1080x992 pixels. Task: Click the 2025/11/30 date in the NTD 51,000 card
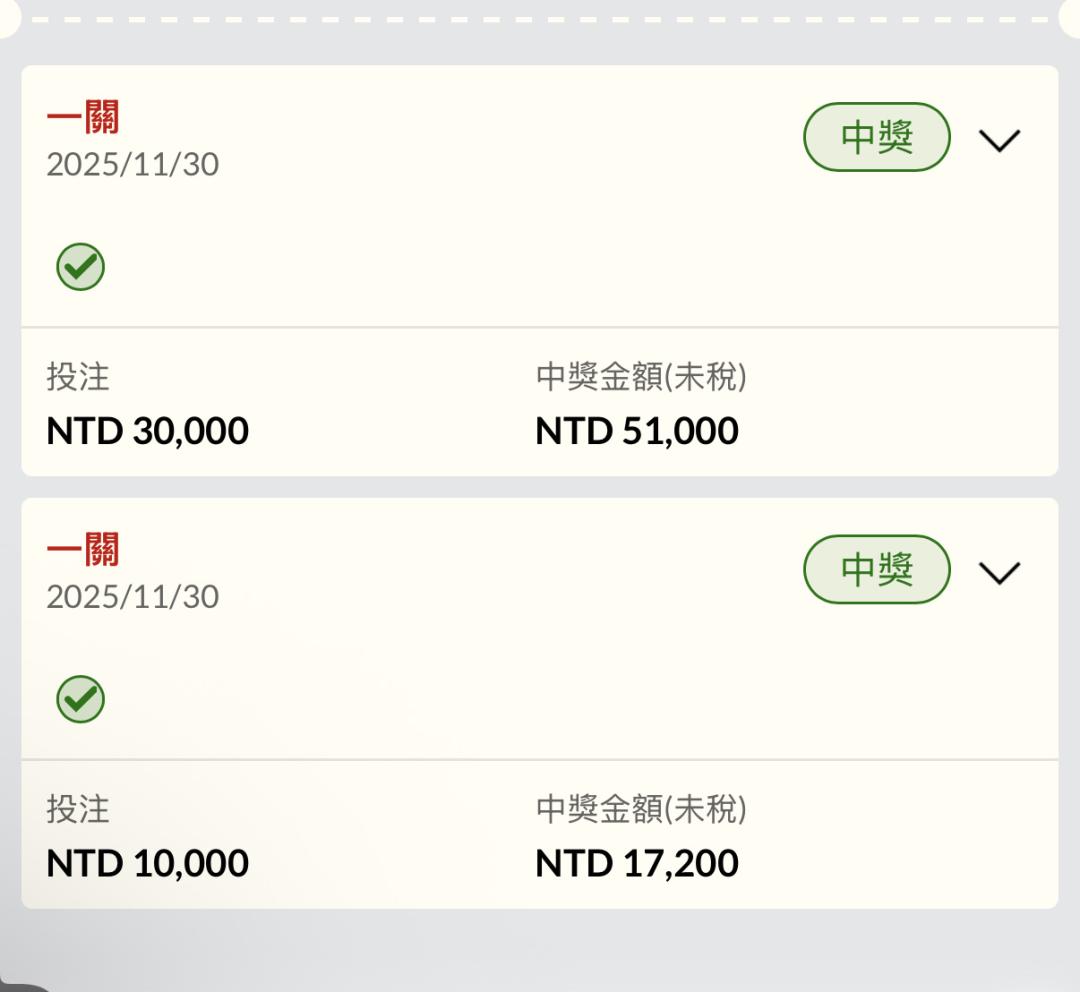(132, 164)
